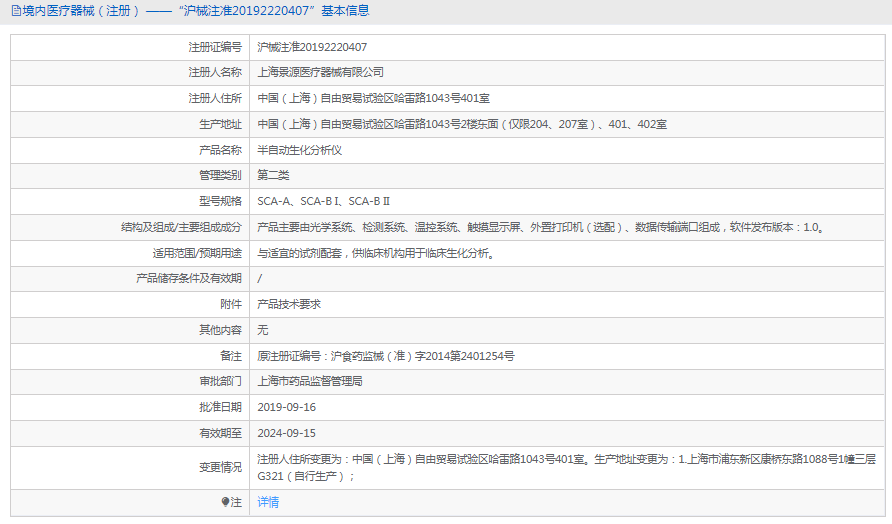Image resolution: width=892 pixels, height=524 pixels.
Task: Click the document icon before 境内医疗器械 title
Action: pyautogui.click(x=16, y=11)
